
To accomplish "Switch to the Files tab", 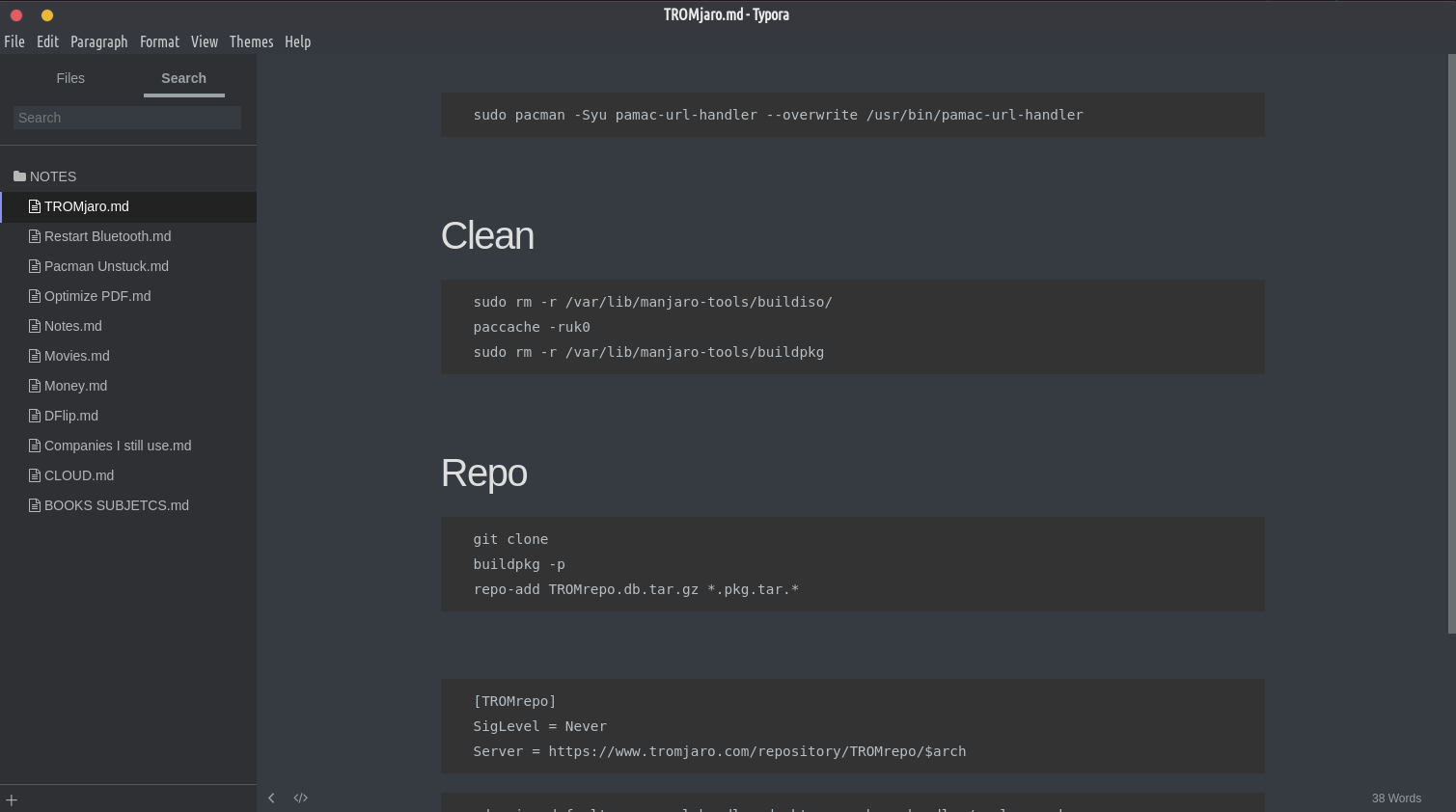I will pyautogui.click(x=70, y=78).
